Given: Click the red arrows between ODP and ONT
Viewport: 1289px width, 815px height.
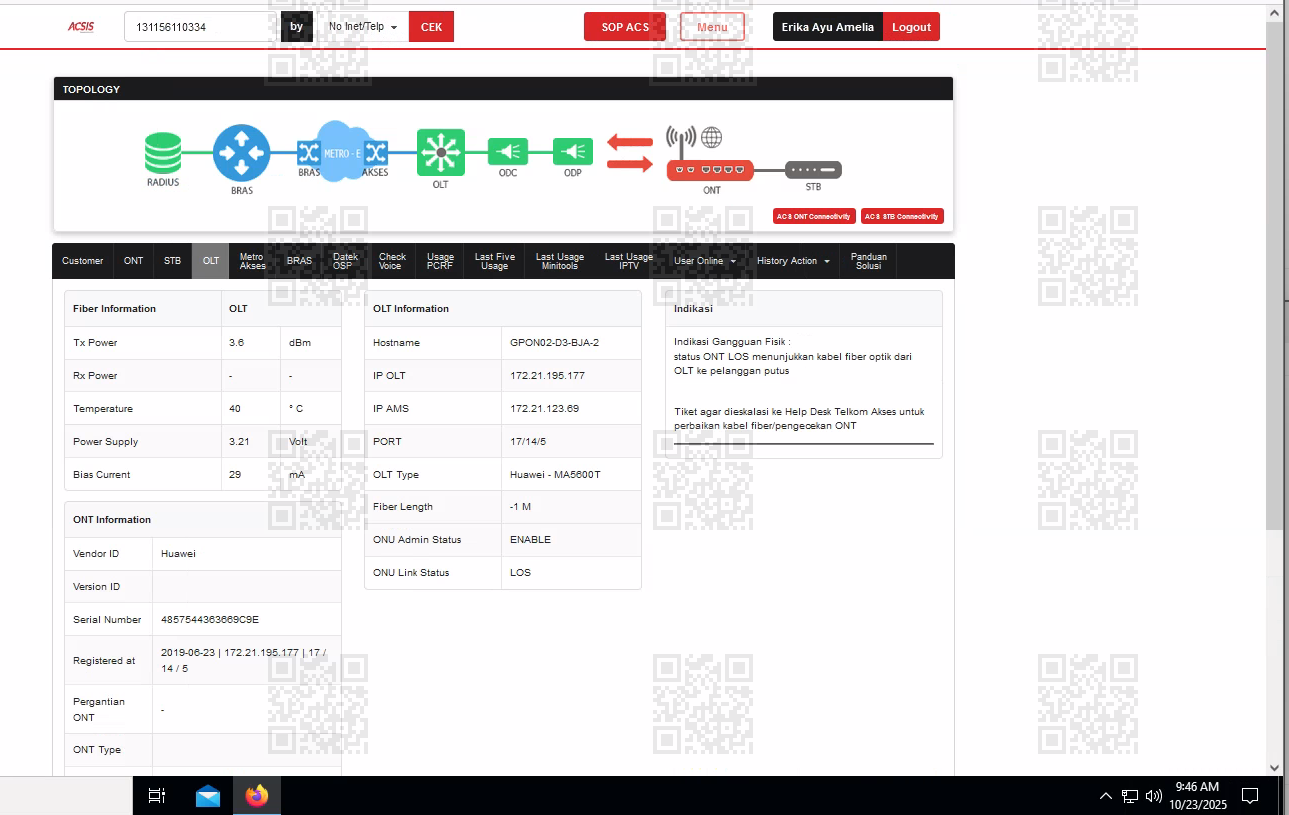Looking at the screenshot, I should 630,153.
